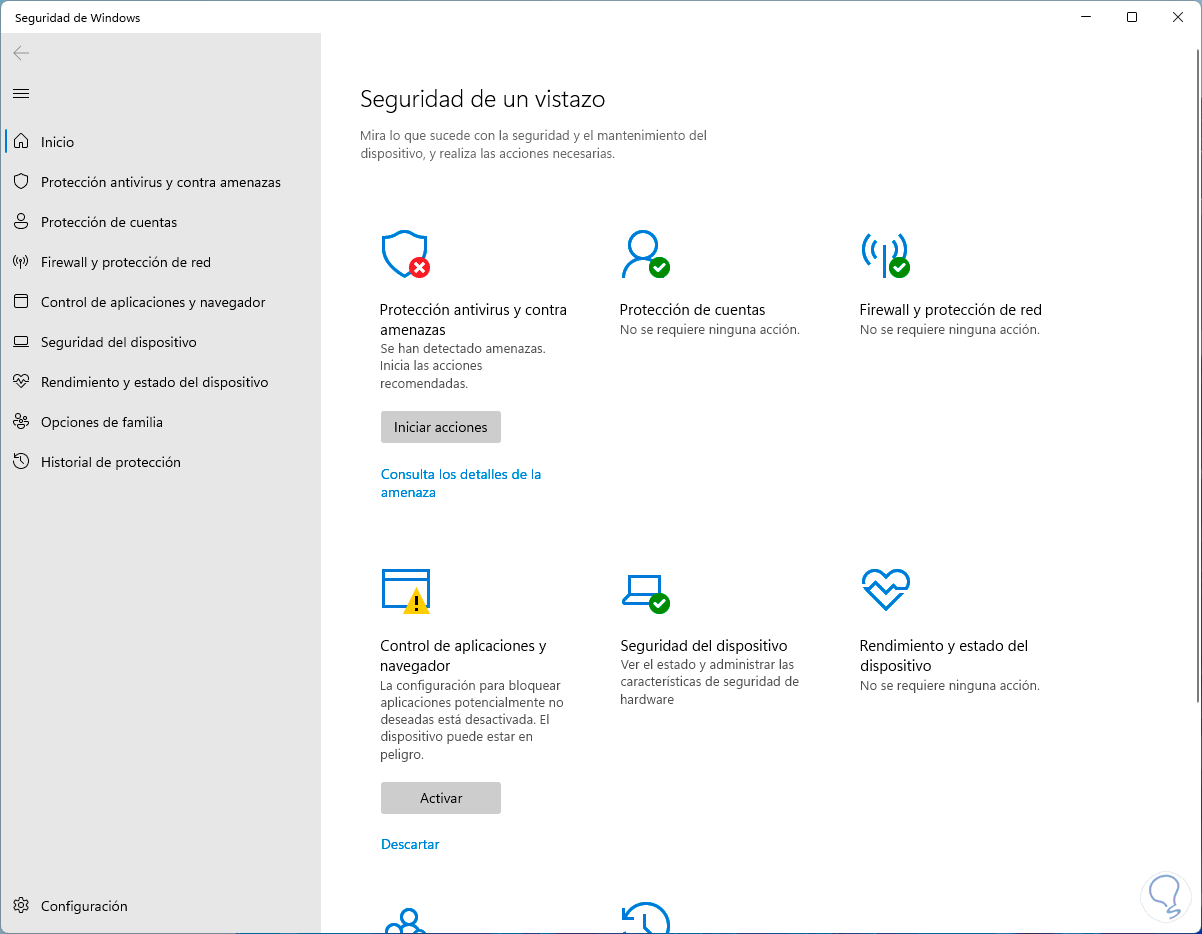Open the large shield icon with red X
This screenshot has width=1202, height=934.
[406, 255]
